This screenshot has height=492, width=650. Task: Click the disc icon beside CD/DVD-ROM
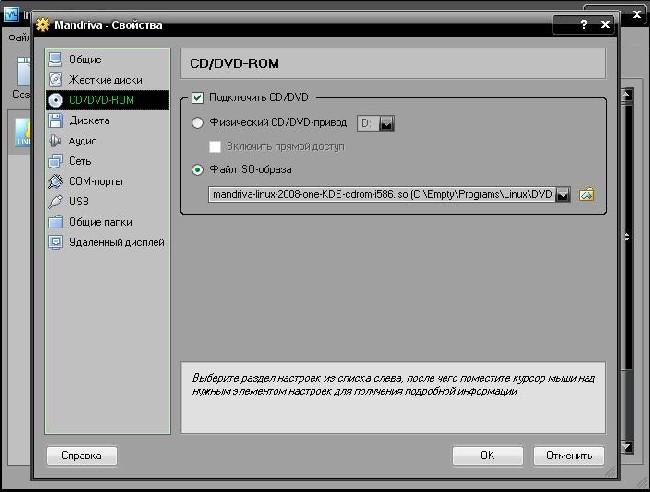click(56, 100)
